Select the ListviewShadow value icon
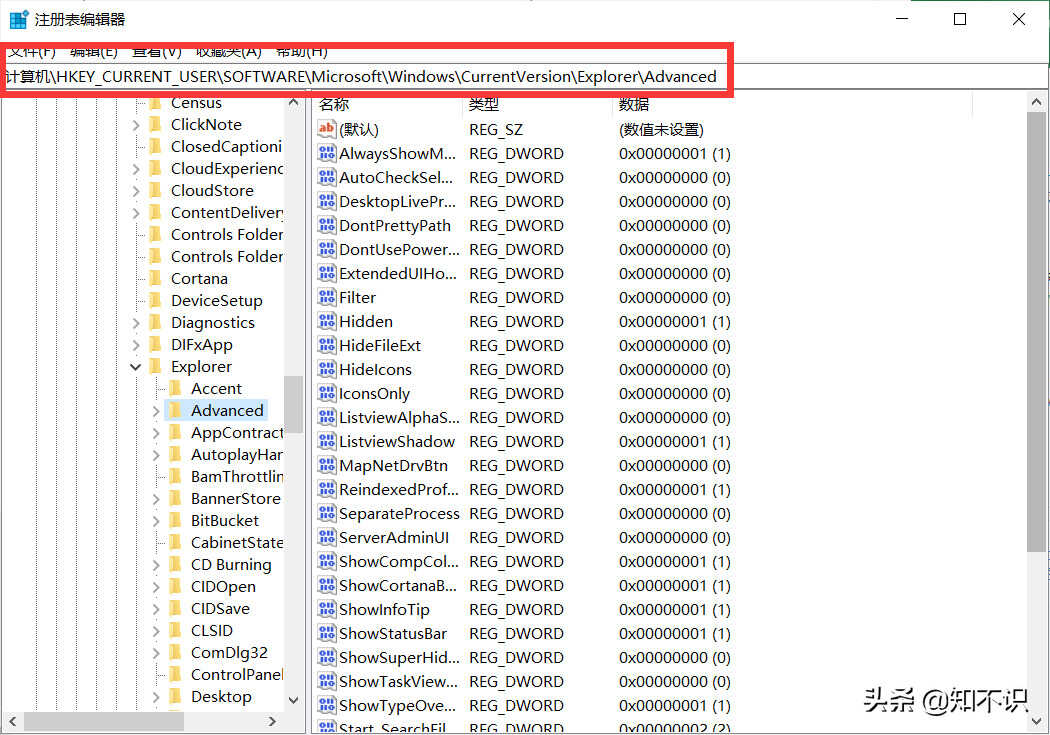 click(x=327, y=441)
